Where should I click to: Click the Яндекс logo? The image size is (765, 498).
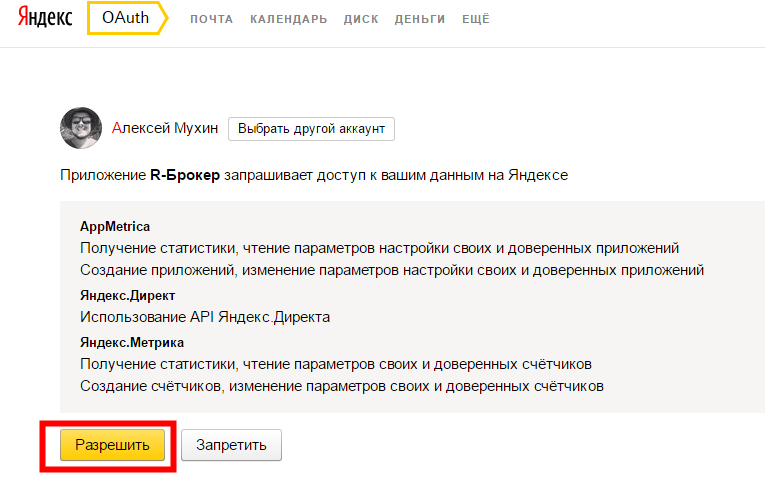pyautogui.click(x=45, y=17)
